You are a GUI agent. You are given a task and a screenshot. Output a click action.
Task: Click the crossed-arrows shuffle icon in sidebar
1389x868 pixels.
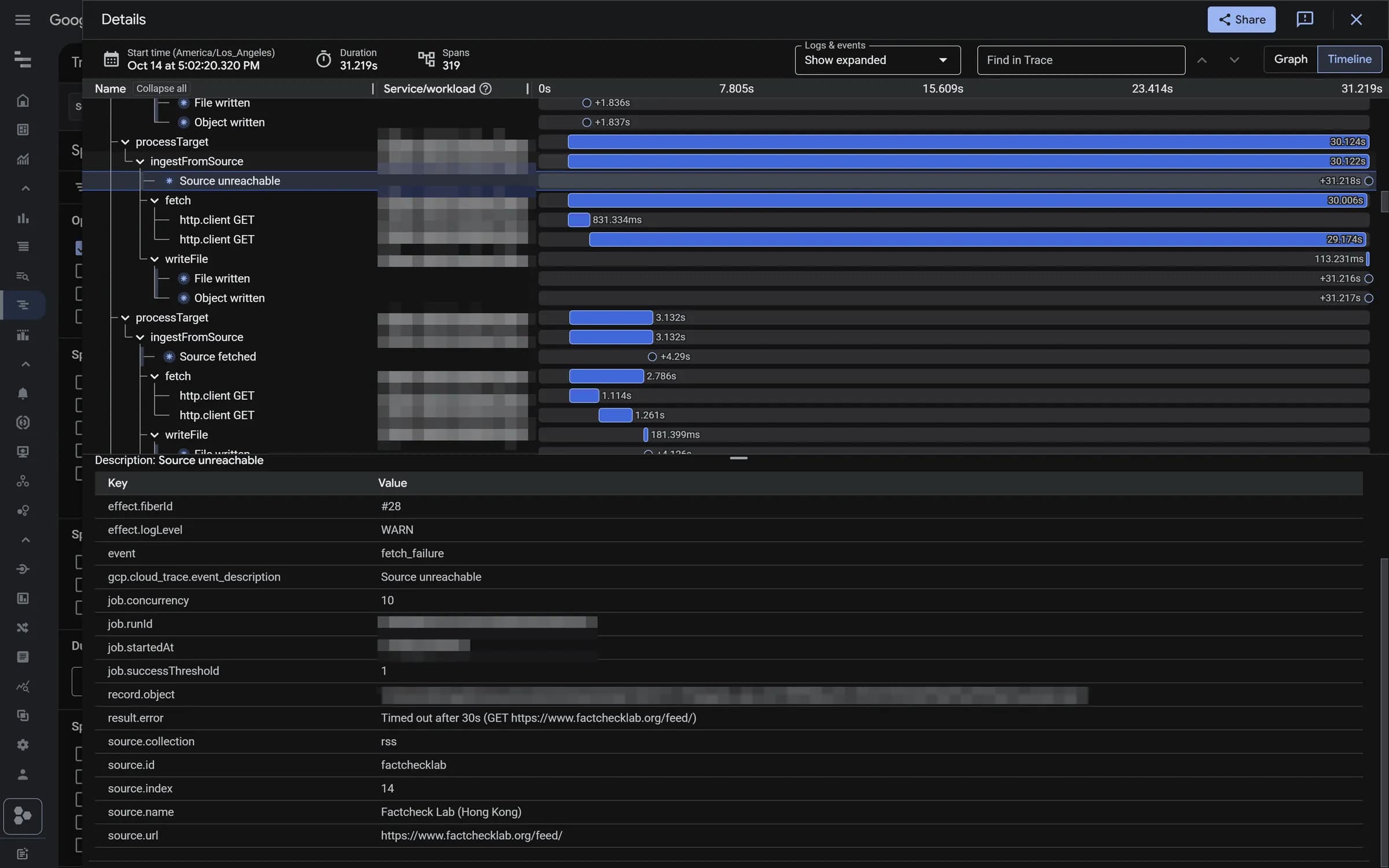(23, 628)
